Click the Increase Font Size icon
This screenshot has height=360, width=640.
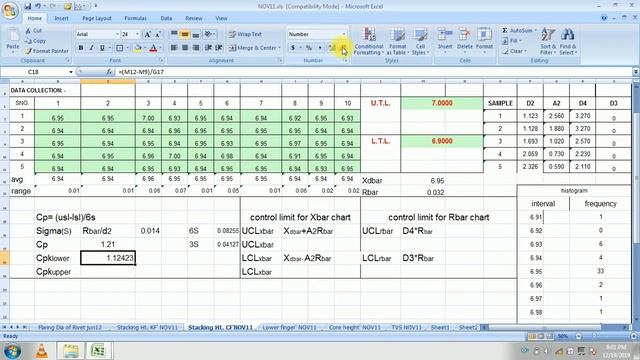(148, 34)
